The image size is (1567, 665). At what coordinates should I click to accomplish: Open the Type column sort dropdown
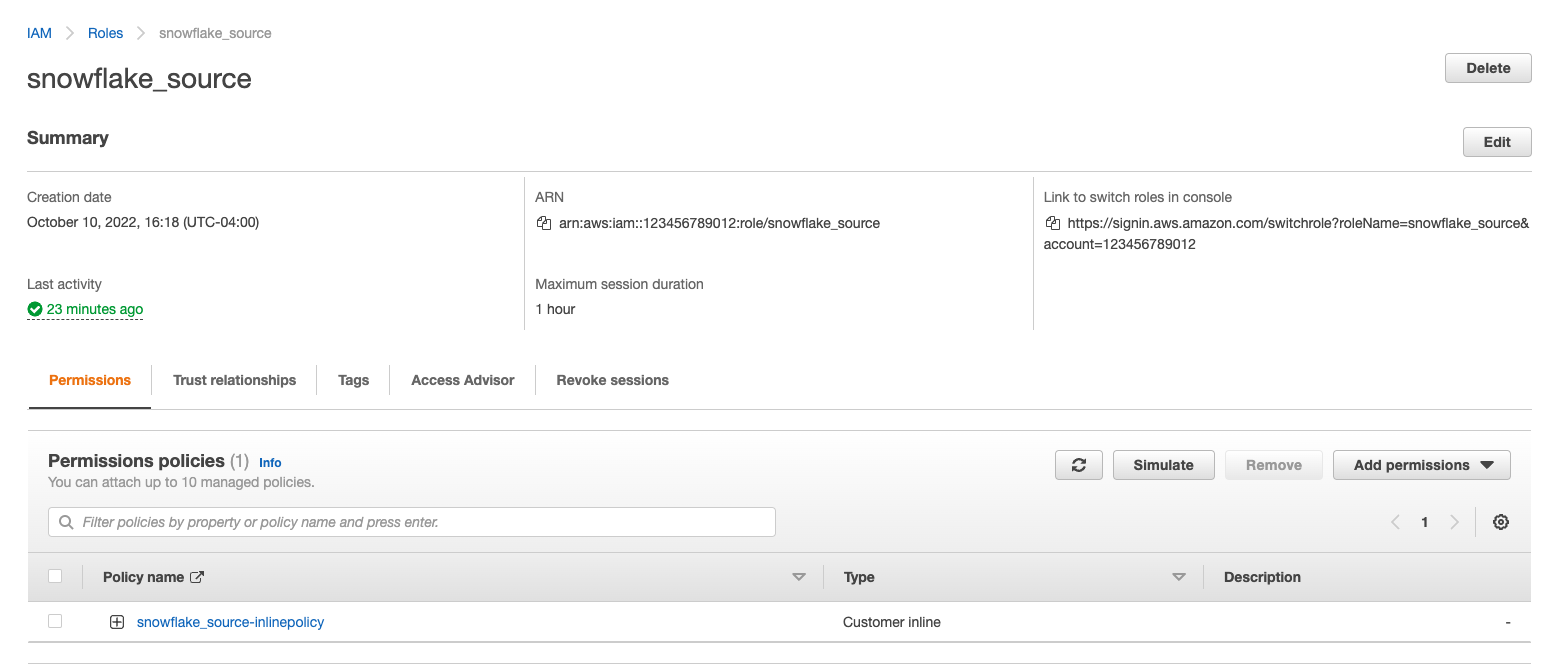coord(1179,576)
